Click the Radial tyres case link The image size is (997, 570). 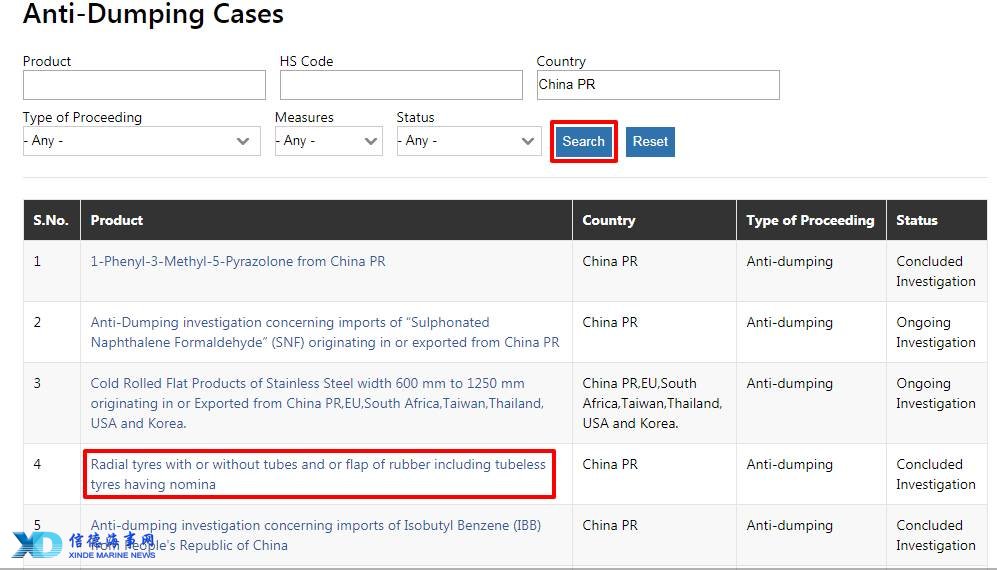pyautogui.click(x=318, y=474)
